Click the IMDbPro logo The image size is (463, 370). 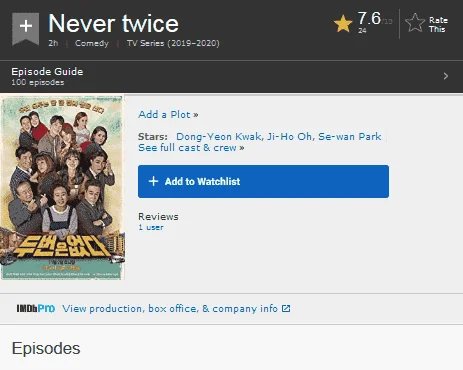[x=36, y=309]
